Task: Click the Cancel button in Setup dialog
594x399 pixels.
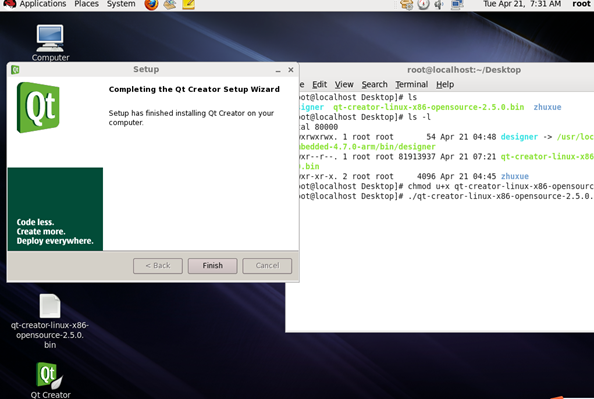Action: pos(267,266)
